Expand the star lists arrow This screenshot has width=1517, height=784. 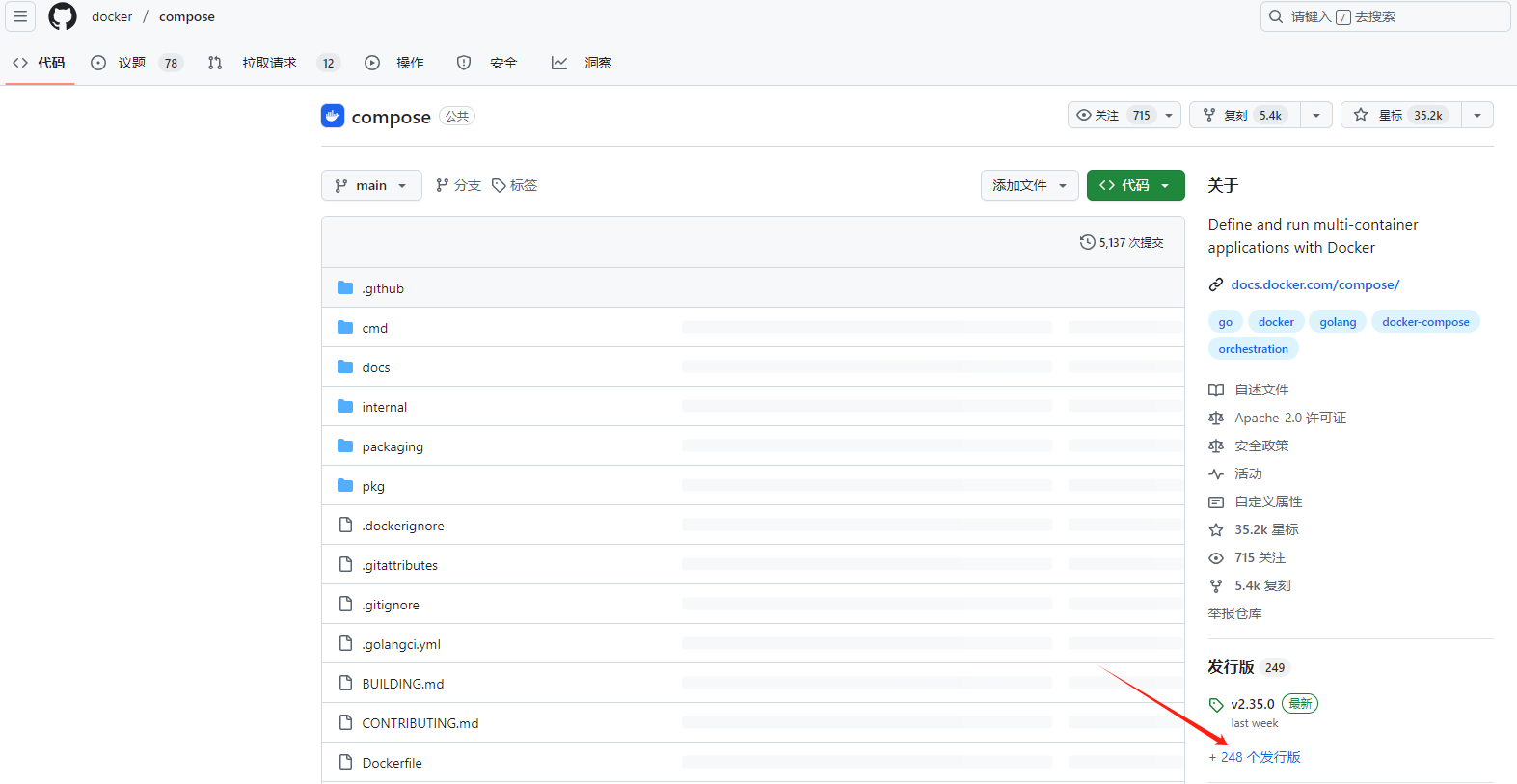(1477, 115)
